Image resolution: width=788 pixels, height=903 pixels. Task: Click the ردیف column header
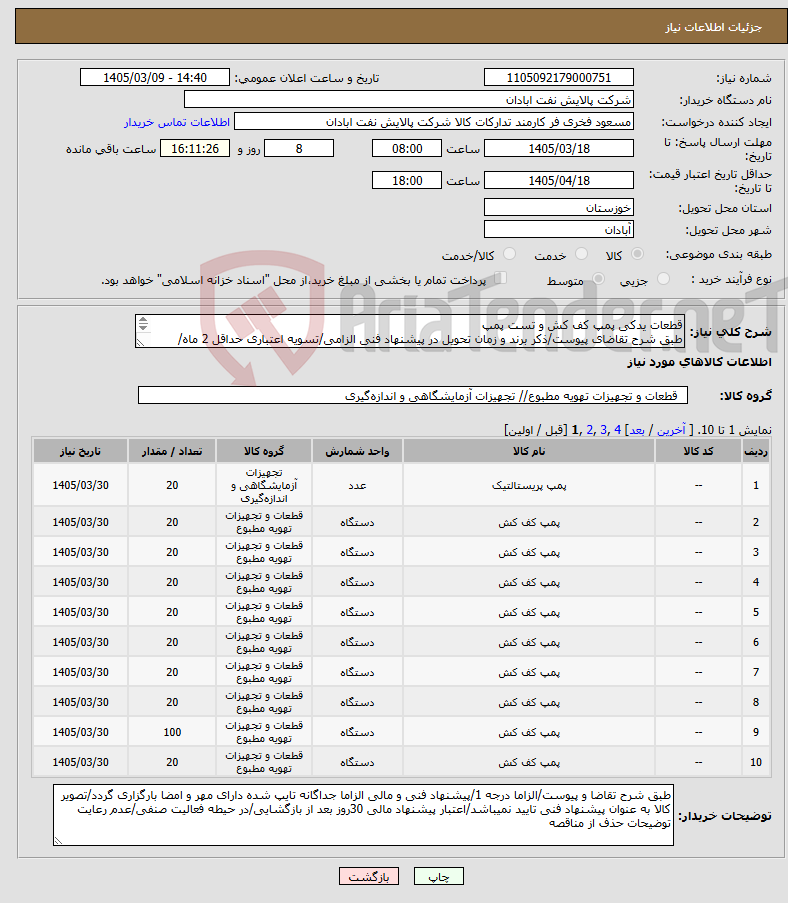[x=756, y=451]
